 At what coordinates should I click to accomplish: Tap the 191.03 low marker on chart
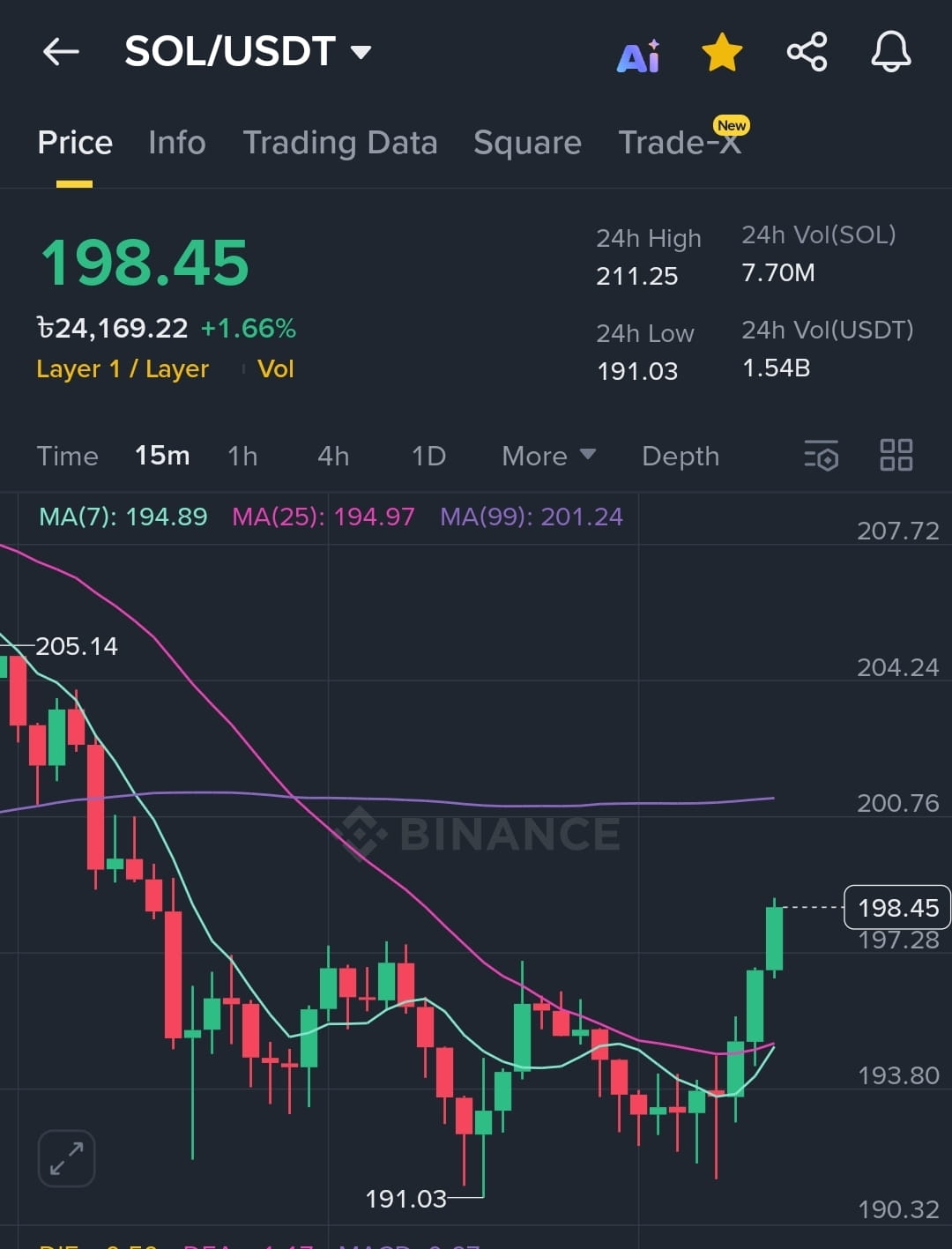406,1199
